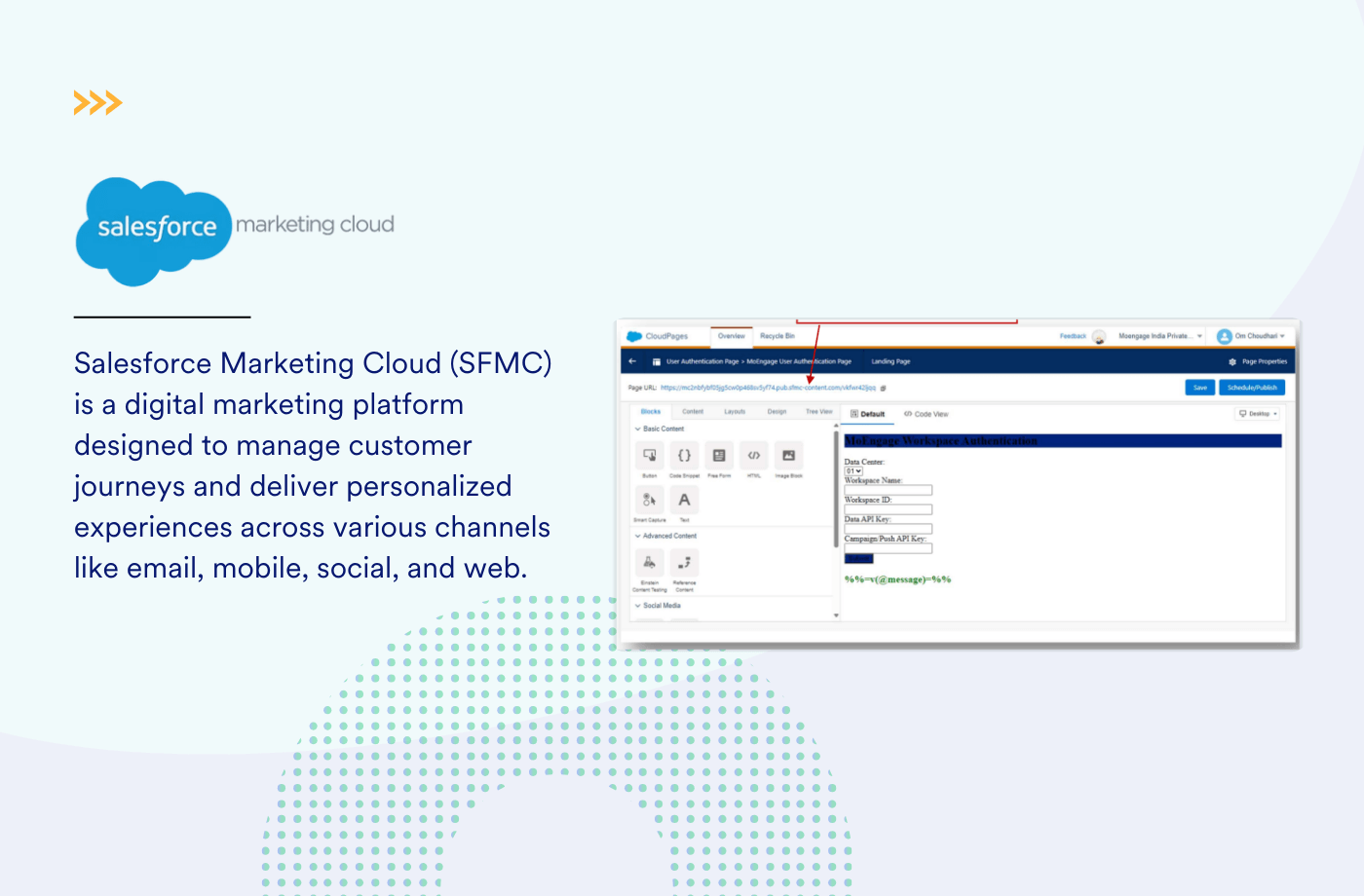Screen dimensions: 1364x896
Task: Expand the Om Choudhari user menu arrow
Action: tap(1282, 336)
